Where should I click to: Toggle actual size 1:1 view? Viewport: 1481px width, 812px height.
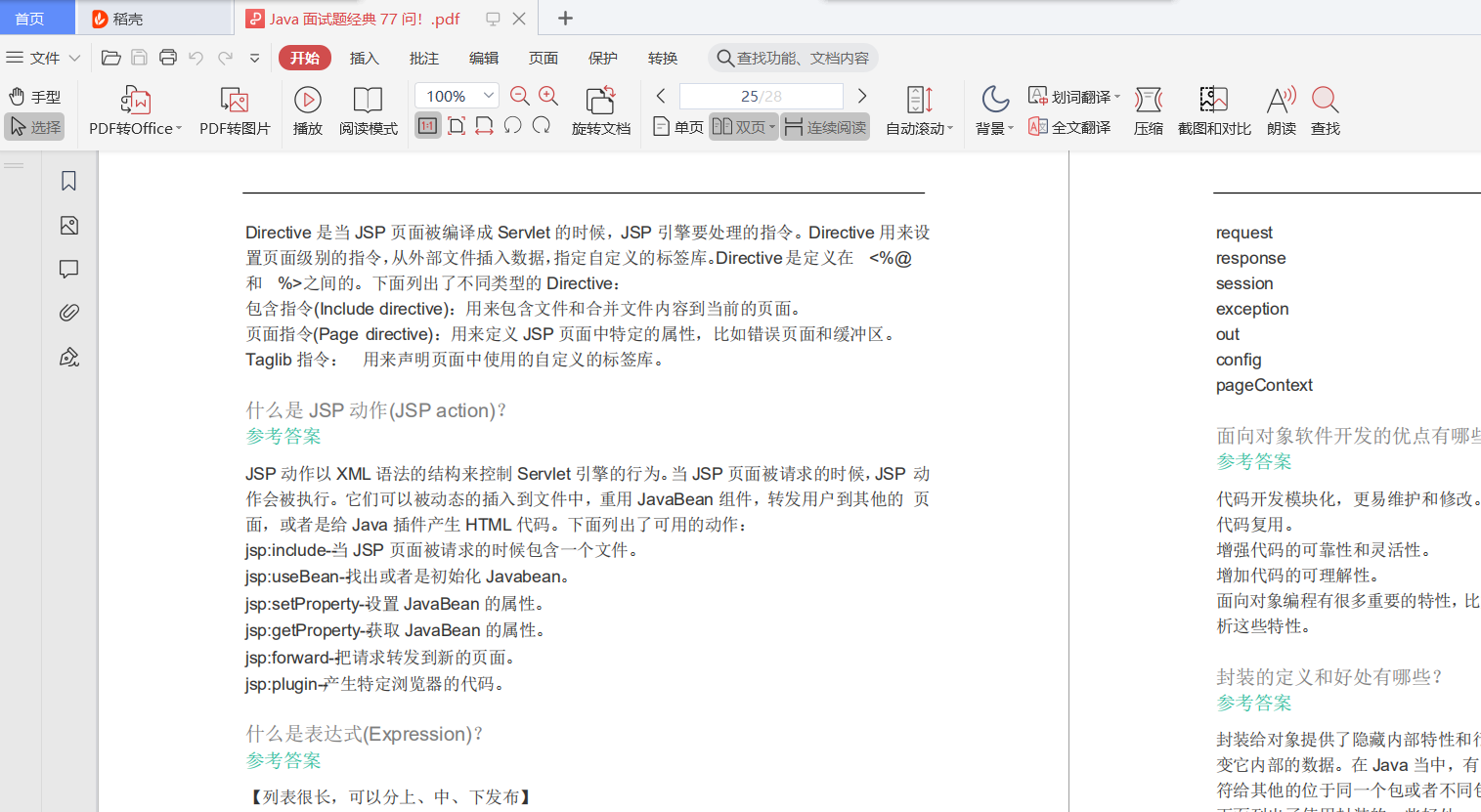pyautogui.click(x=428, y=126)
